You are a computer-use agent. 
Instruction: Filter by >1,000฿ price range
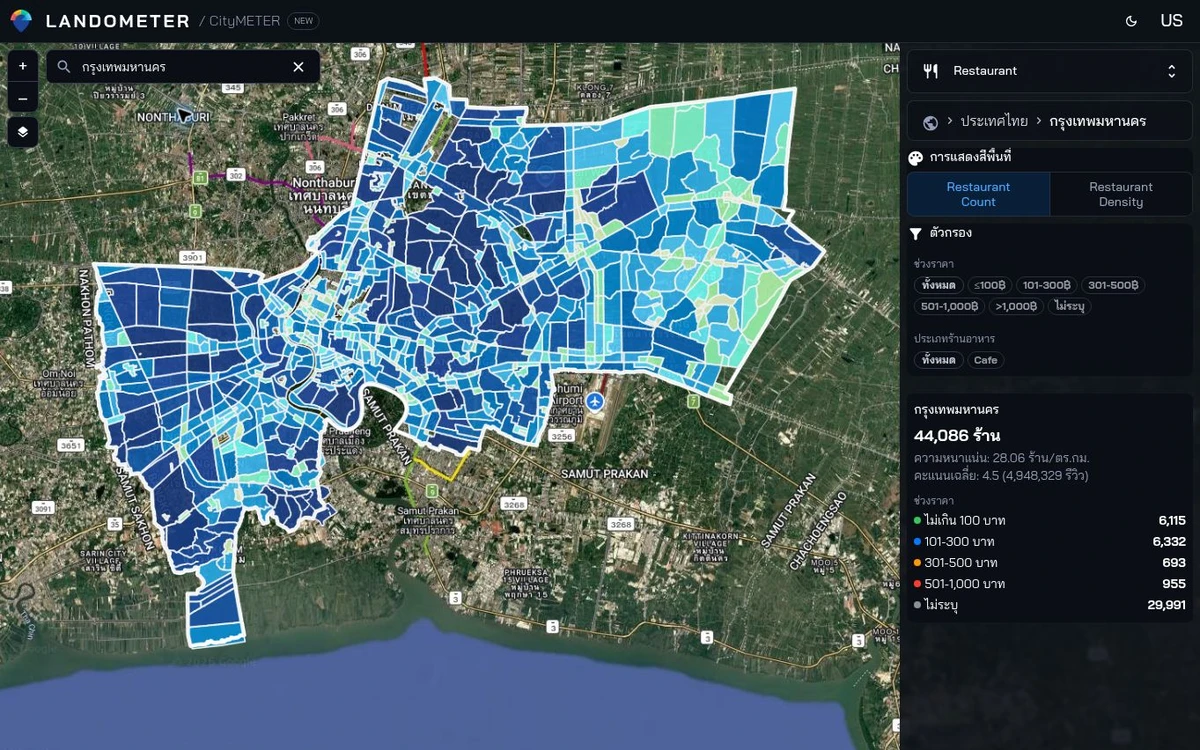[1017, 306]
